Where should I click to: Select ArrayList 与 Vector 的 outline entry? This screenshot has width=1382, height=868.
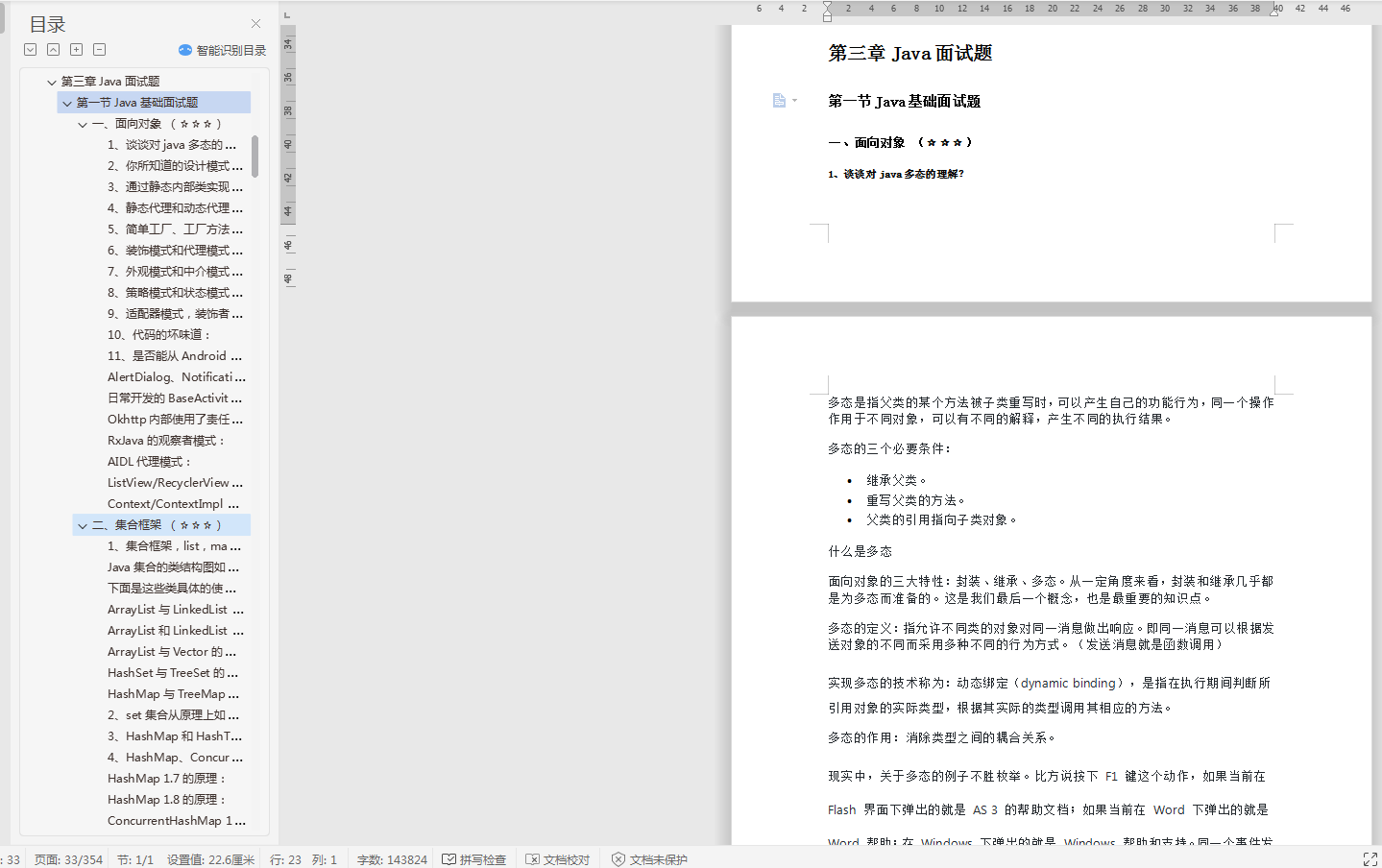172,652
